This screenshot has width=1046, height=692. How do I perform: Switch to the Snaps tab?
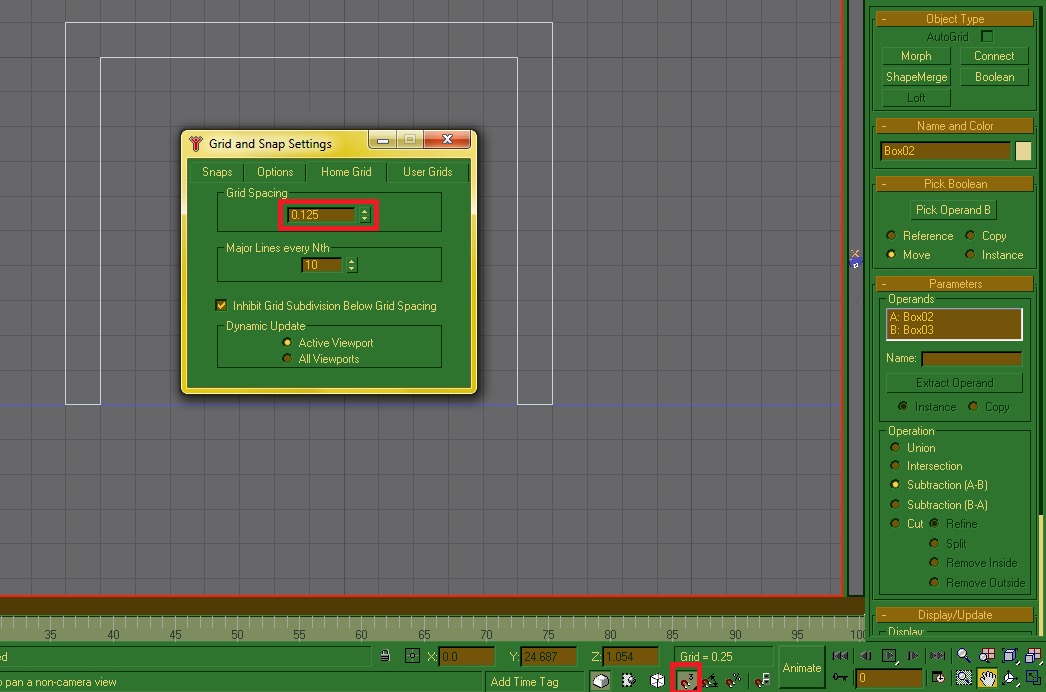(217, 171)
